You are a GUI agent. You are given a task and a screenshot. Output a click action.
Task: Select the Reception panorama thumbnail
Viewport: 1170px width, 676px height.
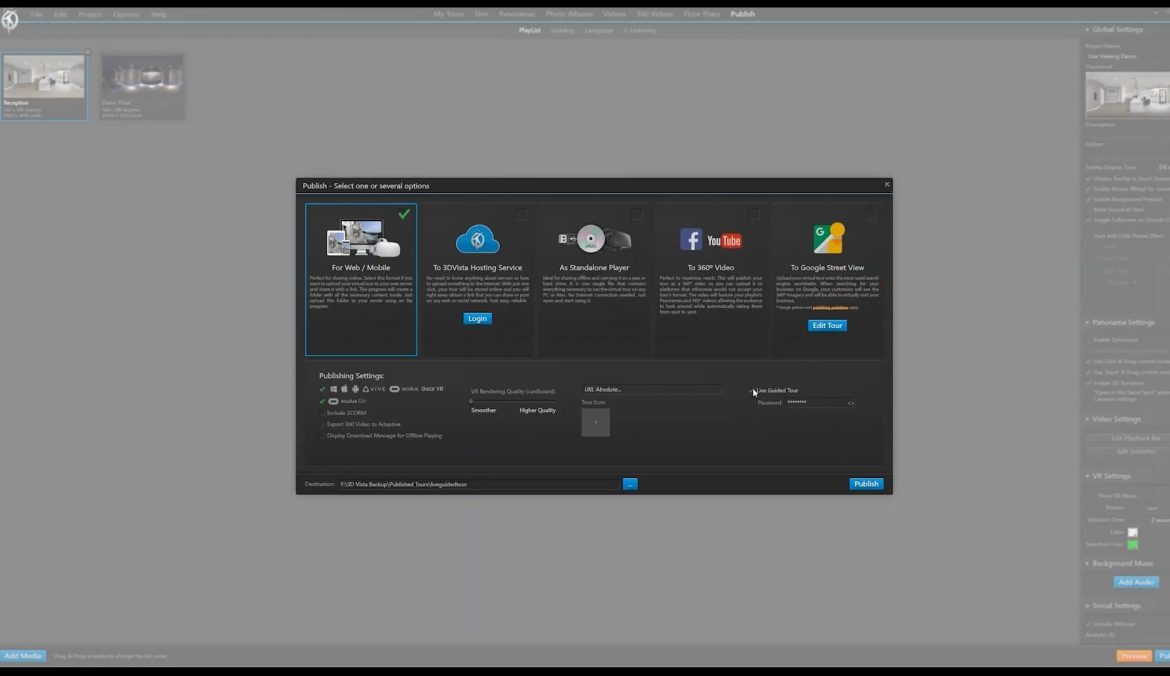click(x=44, y=85)
